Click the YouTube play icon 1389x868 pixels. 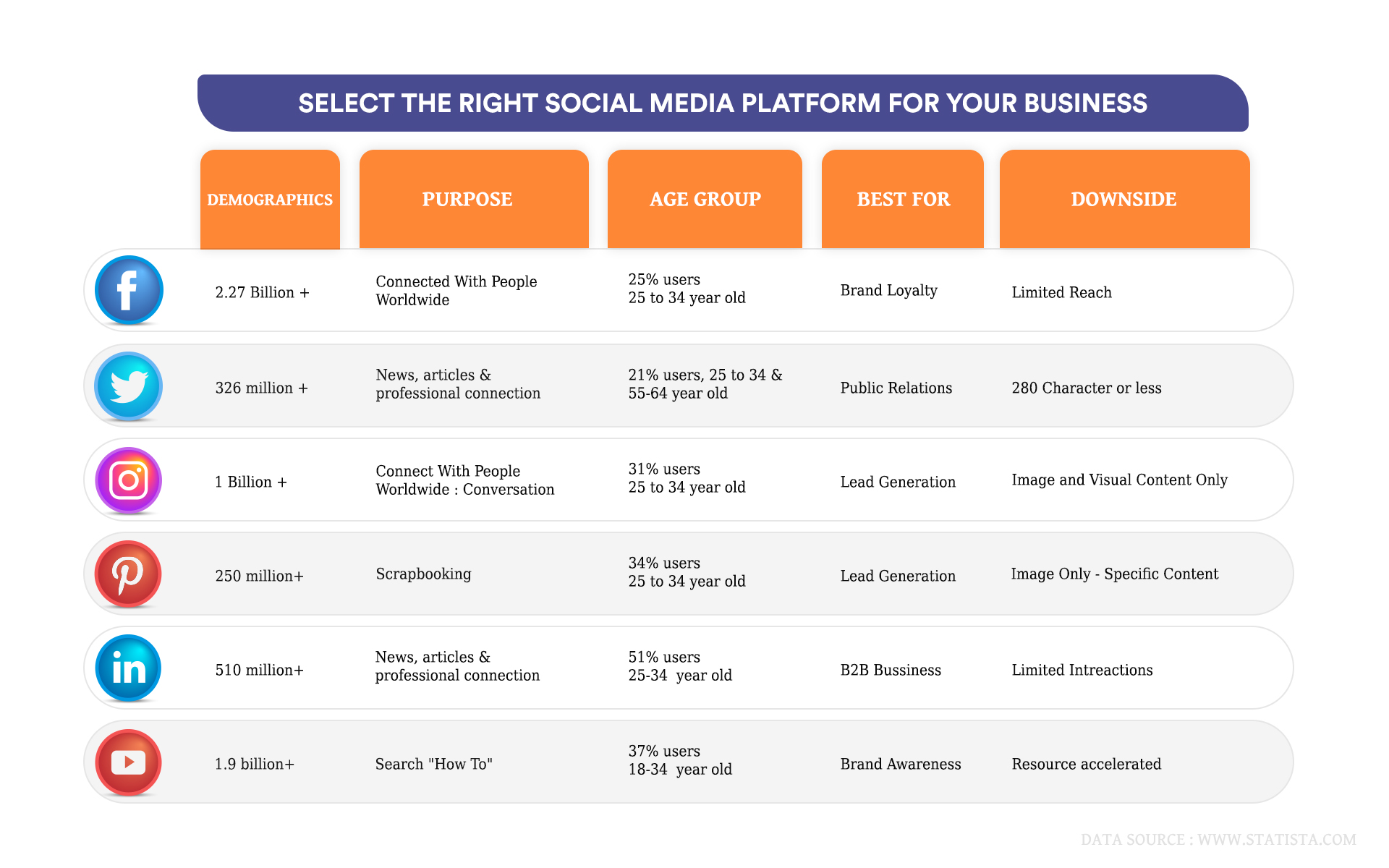pyautogui.click(x=129, y=762)
